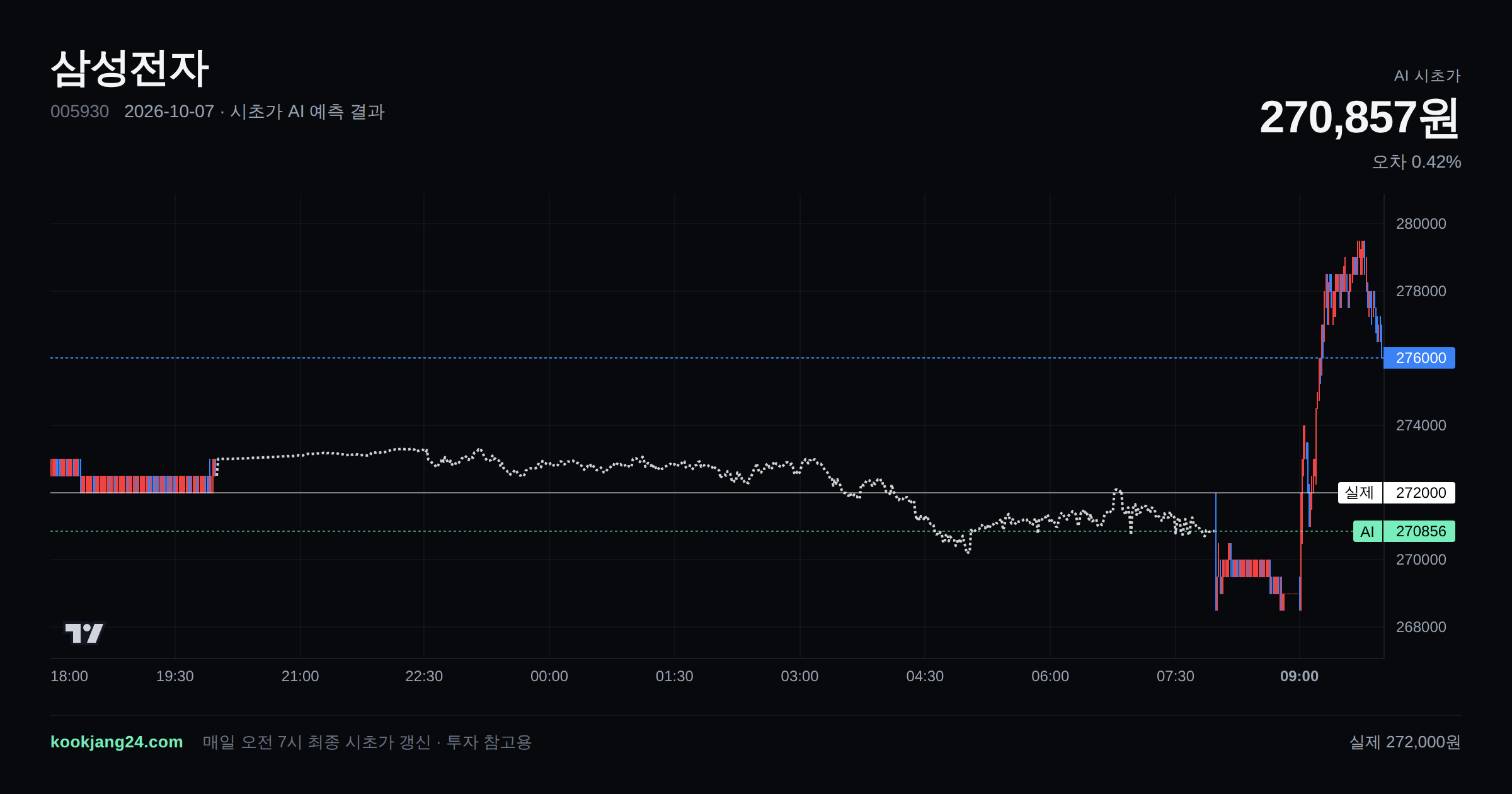Click the 274000 price axis value

[x=1421, y=425]
